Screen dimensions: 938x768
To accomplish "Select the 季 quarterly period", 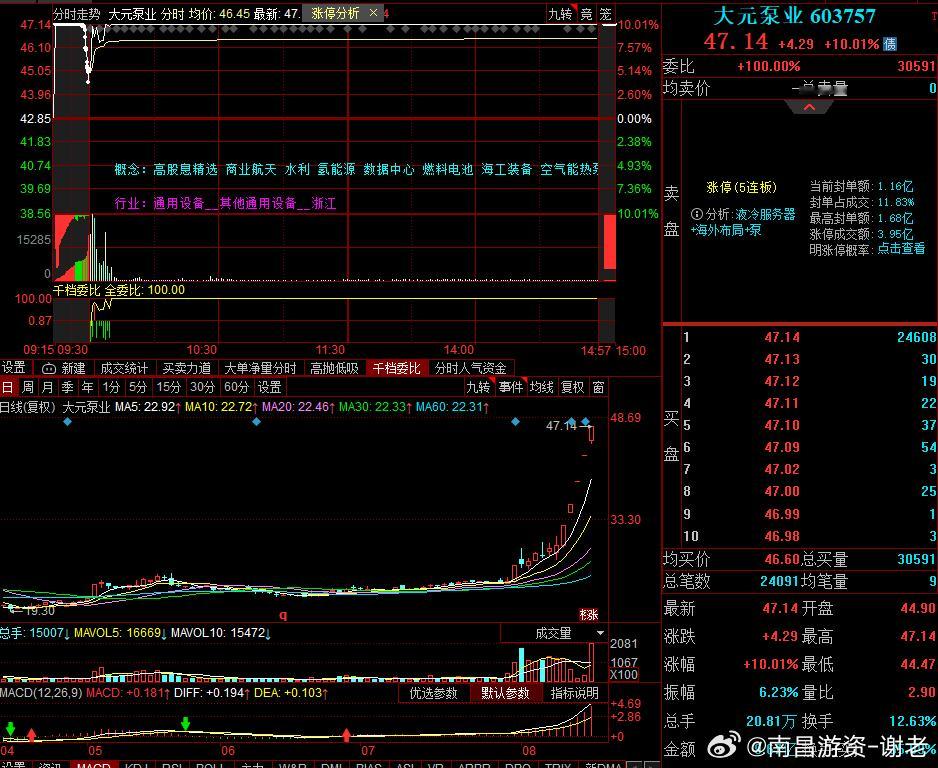I will pos(67,388).
